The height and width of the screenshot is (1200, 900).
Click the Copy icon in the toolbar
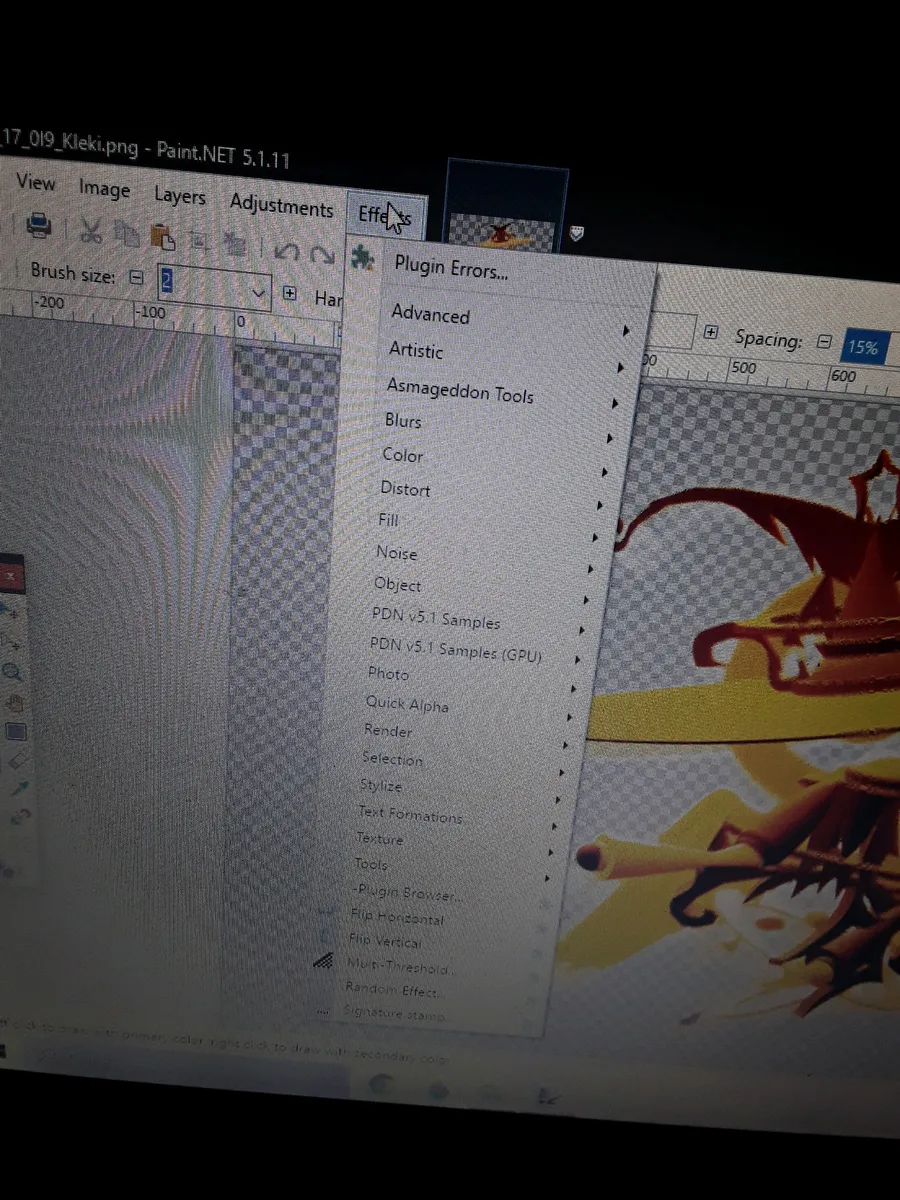coord(127,234)
